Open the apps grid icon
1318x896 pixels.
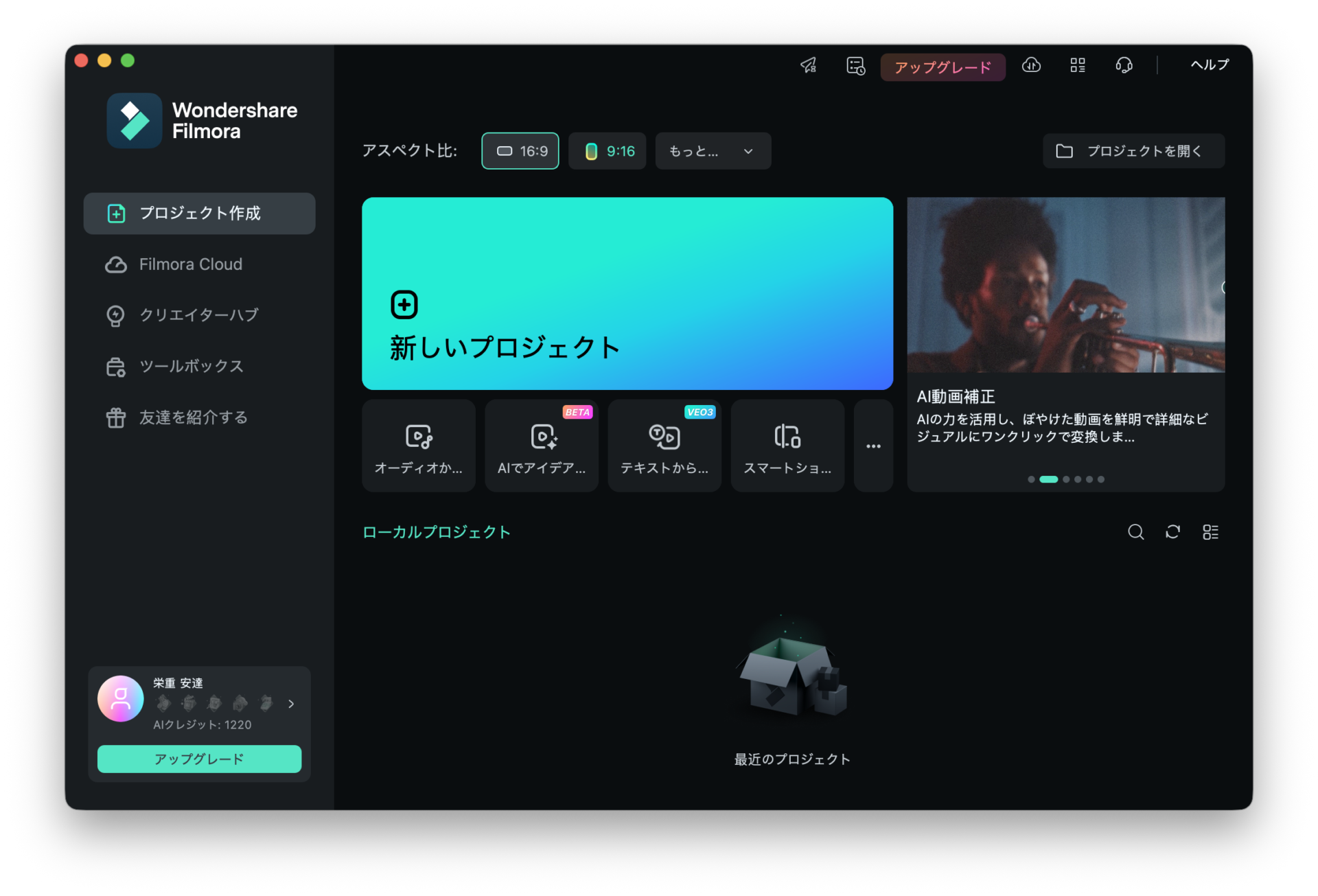1078,65
